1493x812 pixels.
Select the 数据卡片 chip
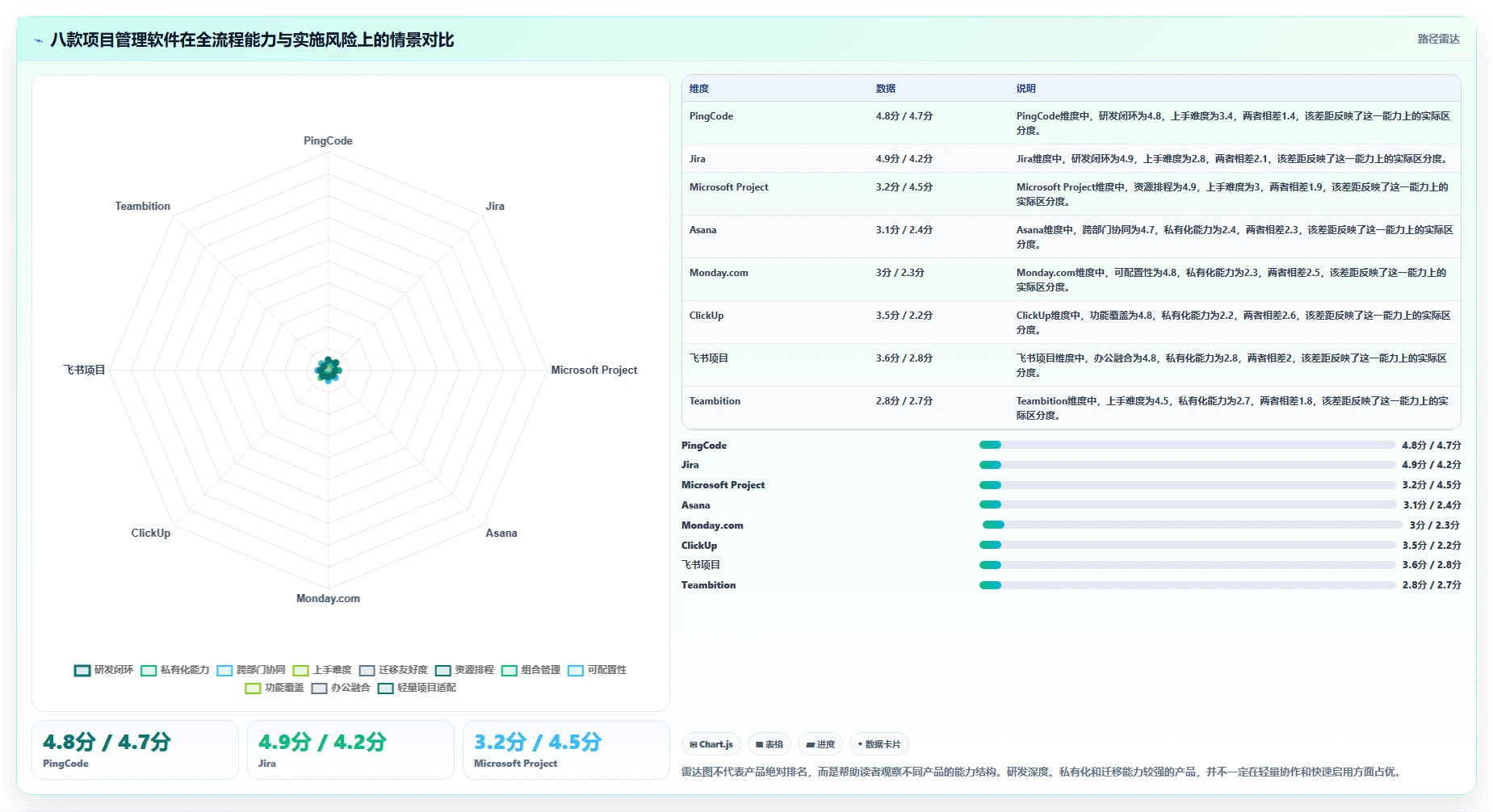(x=879, y=744)
